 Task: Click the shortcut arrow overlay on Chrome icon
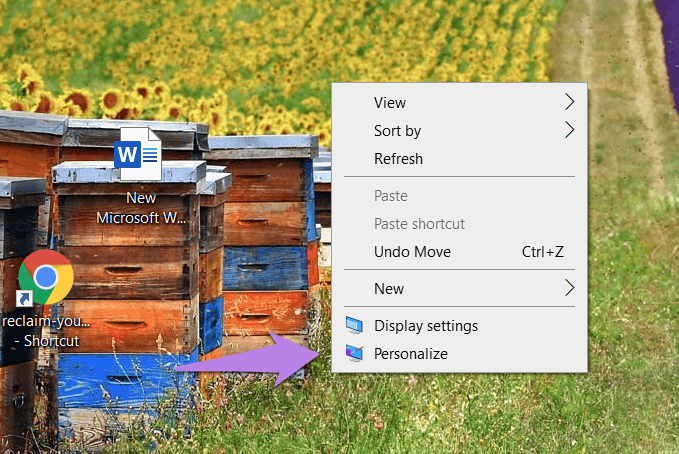pyautogui.click(x=25, y=299)
